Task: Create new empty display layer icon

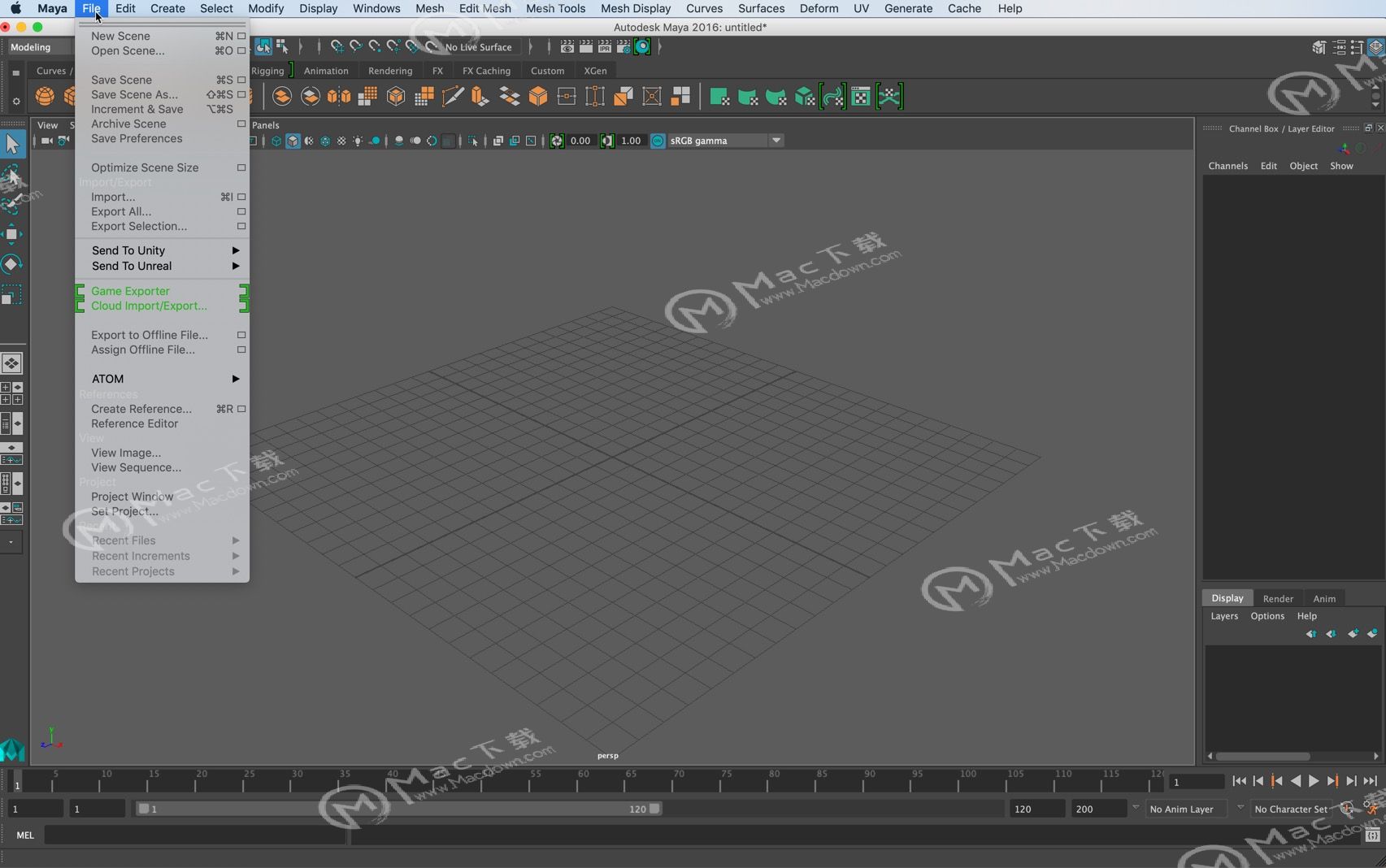Action: tap(1353, 633)
